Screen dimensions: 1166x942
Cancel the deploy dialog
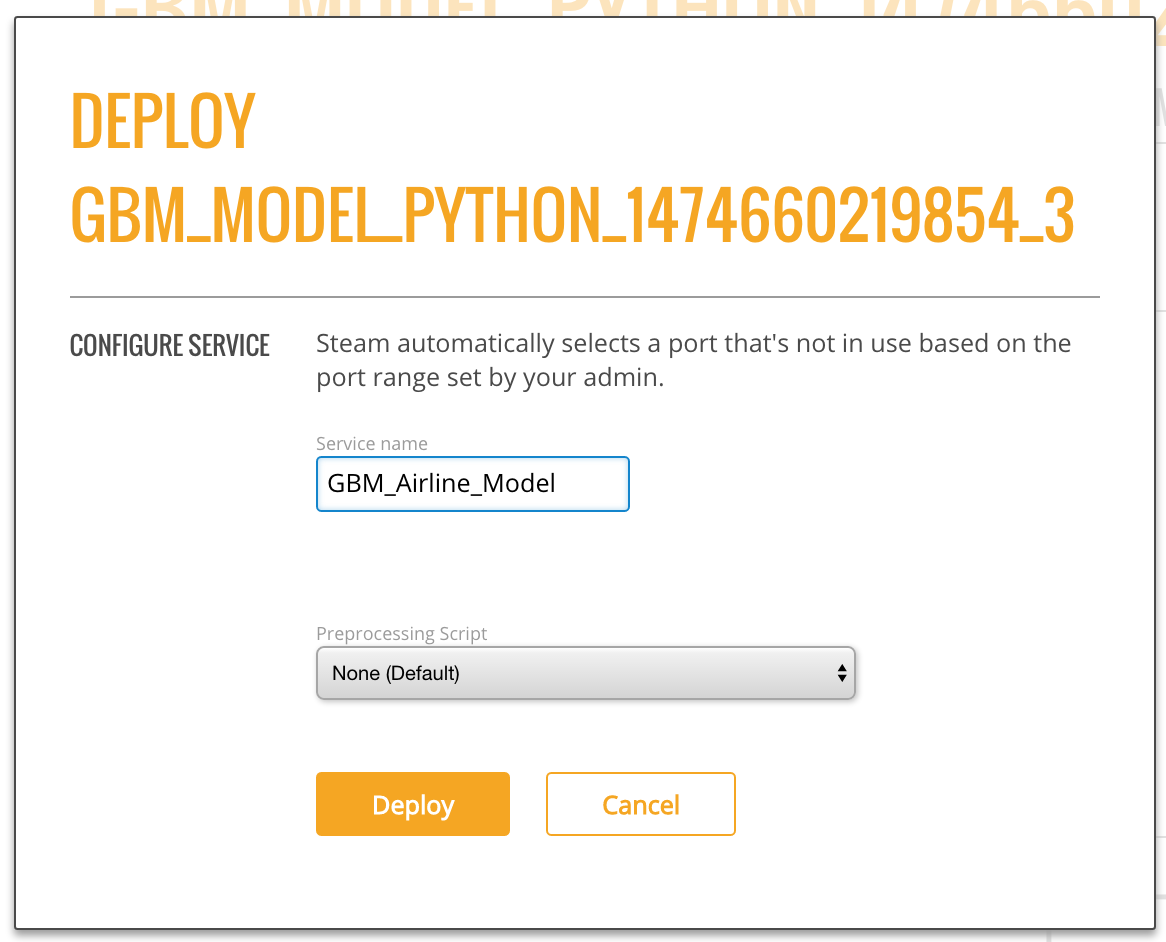coord(640,805)
